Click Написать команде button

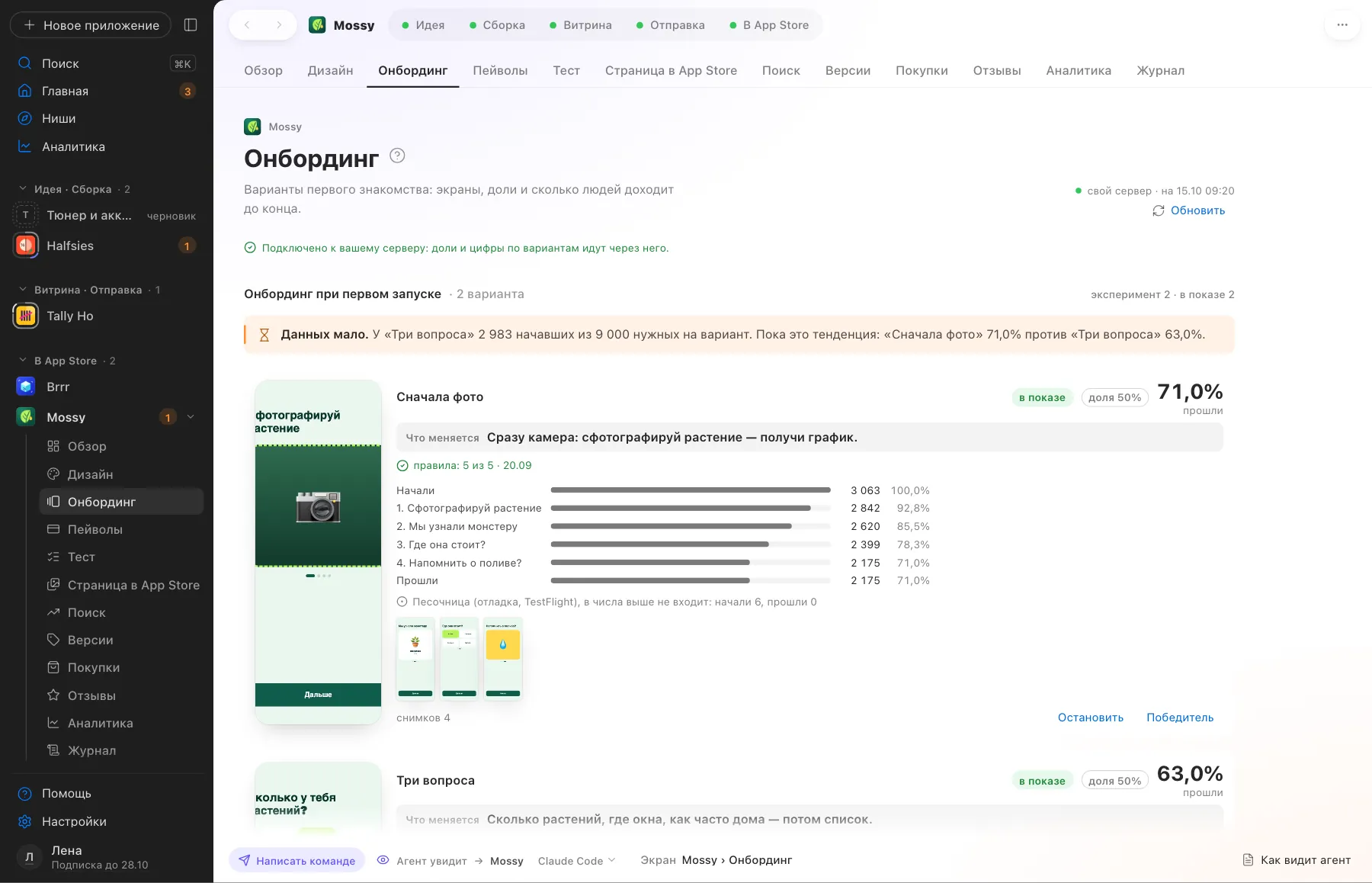point(297,861)
